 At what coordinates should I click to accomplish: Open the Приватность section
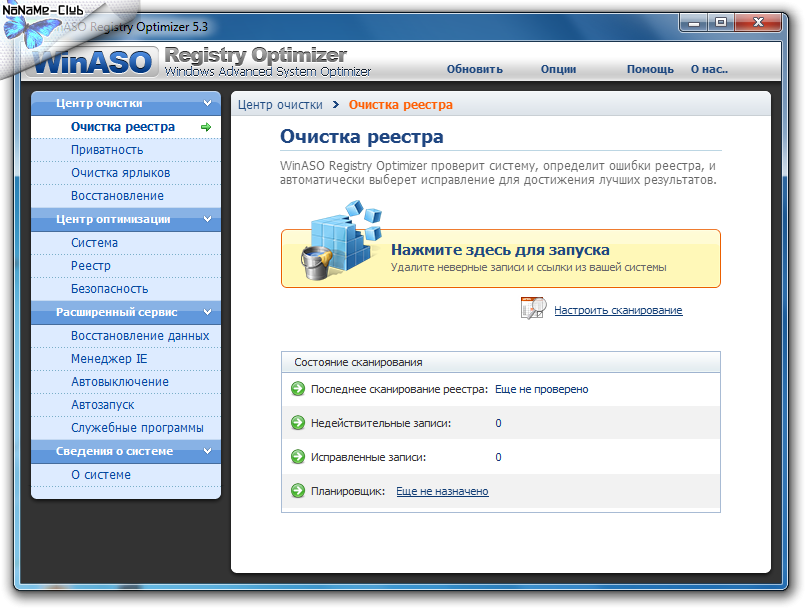pyautogui.click(x=126, y=150)
